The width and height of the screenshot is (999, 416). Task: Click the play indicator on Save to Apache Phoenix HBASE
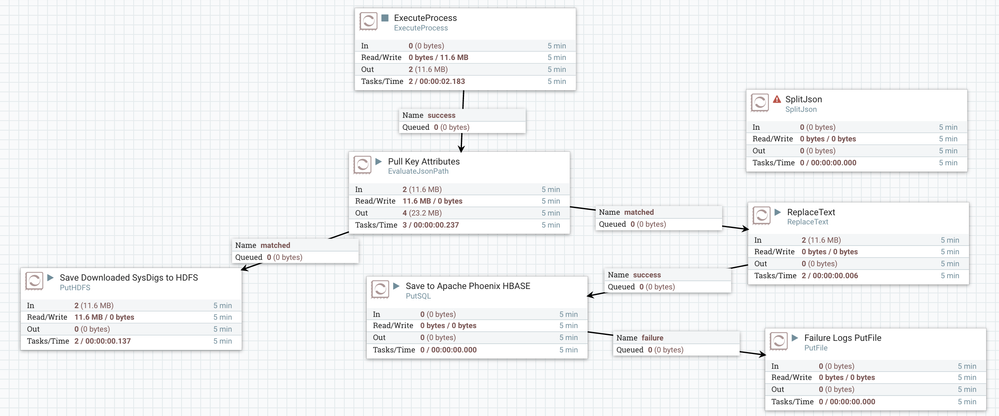coord(397,285)
